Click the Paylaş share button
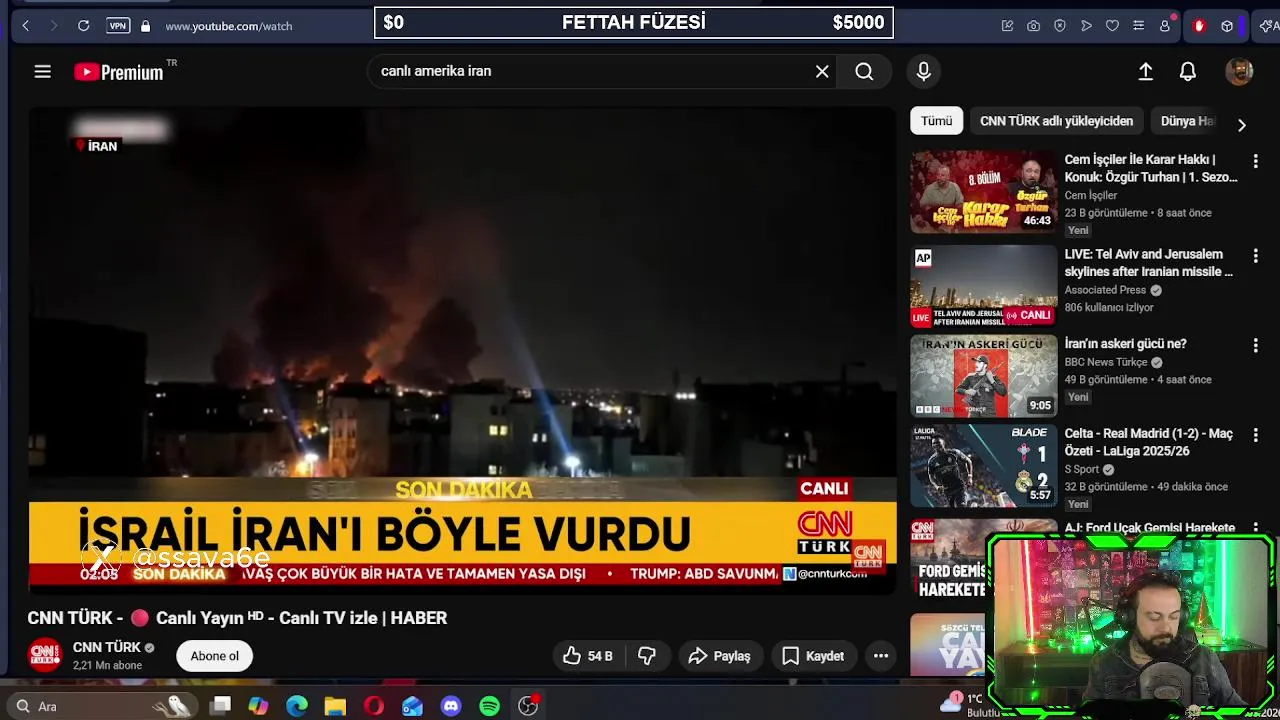Image resolution: width=1280 pixels, height=720 pixels. [x=720, y=656]
